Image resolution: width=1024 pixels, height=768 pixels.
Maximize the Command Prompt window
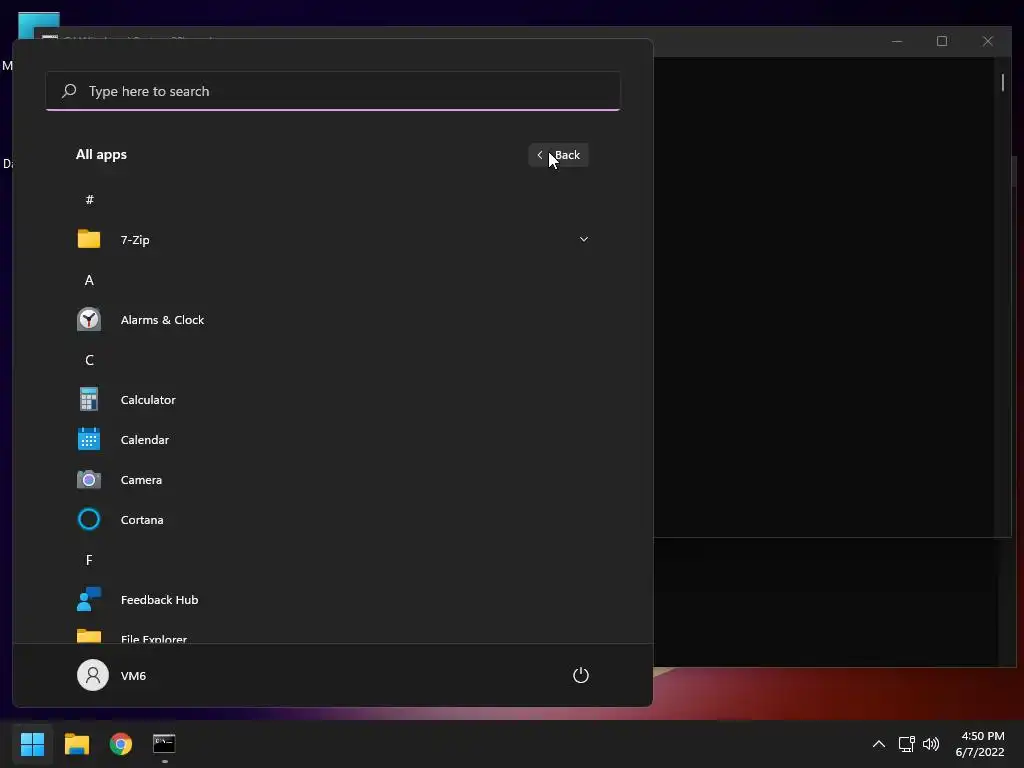point(942,41)
